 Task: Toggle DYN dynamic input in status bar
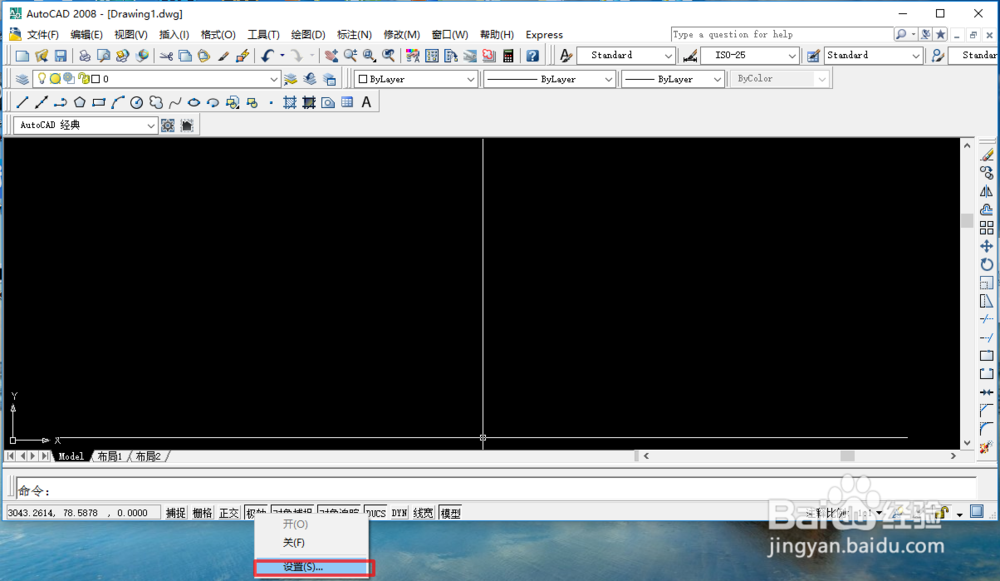coord(399,513)
